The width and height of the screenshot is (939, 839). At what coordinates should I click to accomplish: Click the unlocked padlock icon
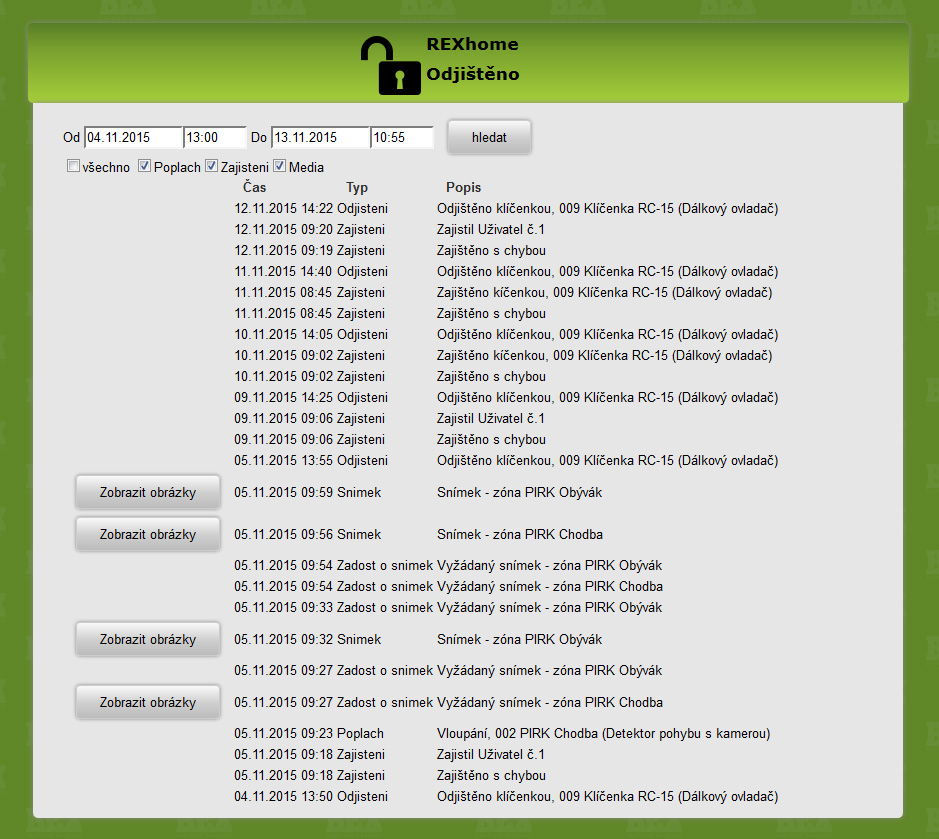[390, 66]
